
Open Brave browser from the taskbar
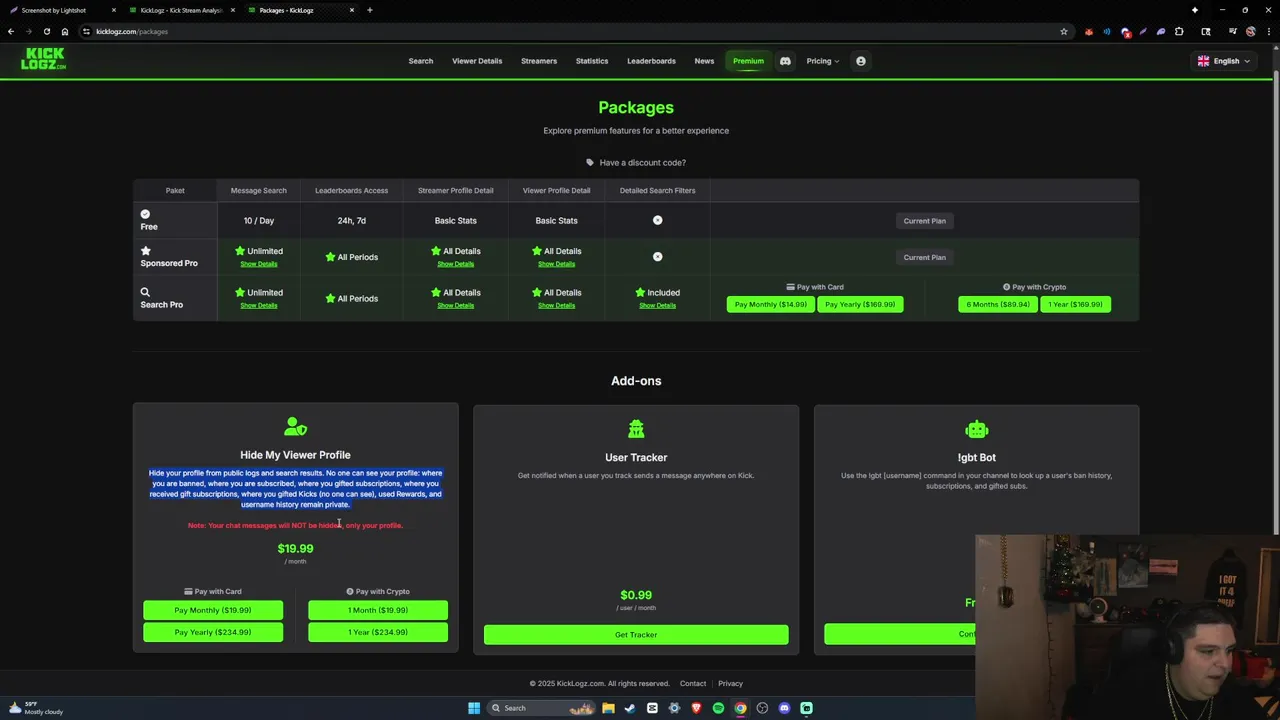696,708
